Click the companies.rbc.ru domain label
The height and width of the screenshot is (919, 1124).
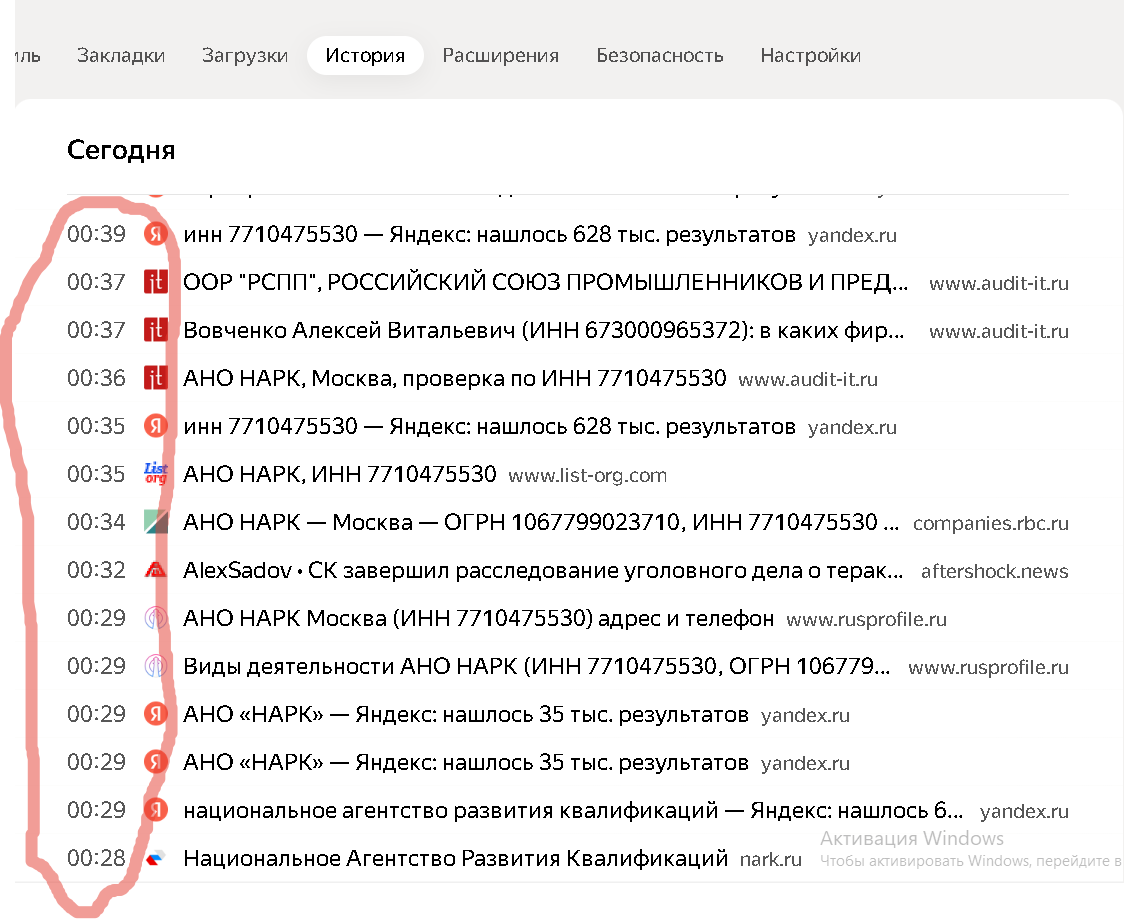[990, 523]
